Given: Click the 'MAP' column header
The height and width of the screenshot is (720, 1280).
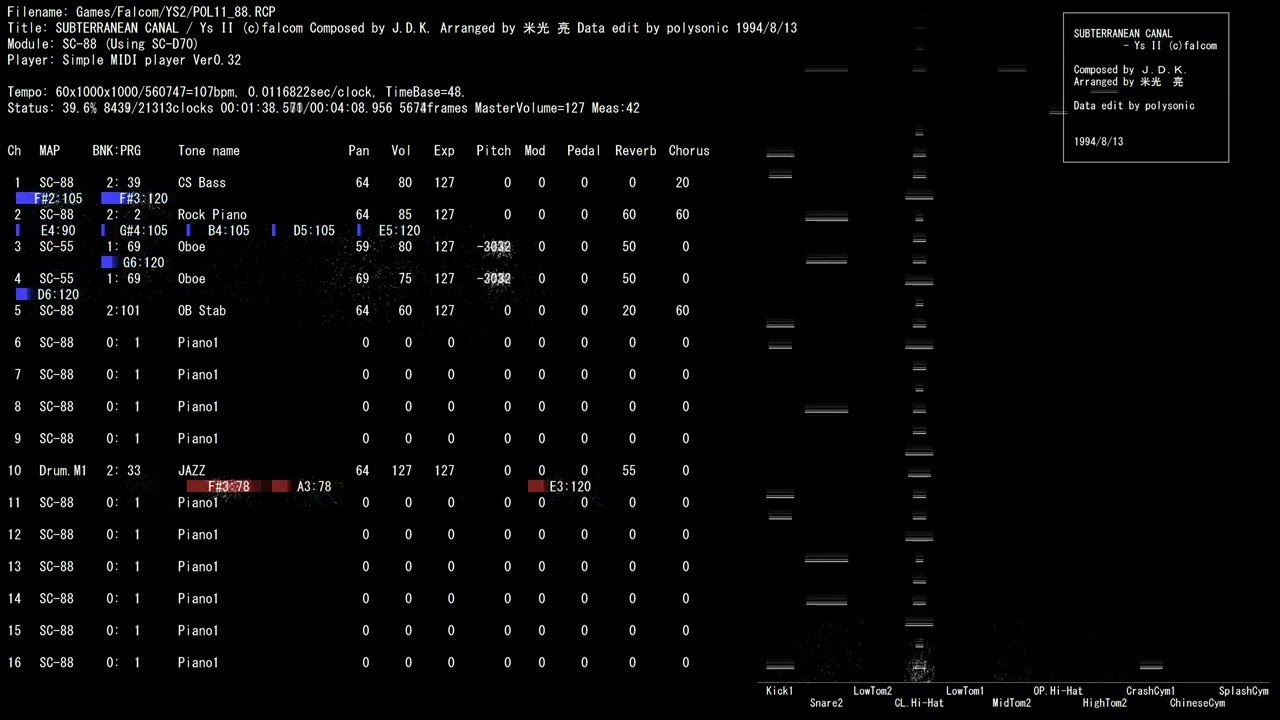Looking at the screenshot, I should [50, 150].
